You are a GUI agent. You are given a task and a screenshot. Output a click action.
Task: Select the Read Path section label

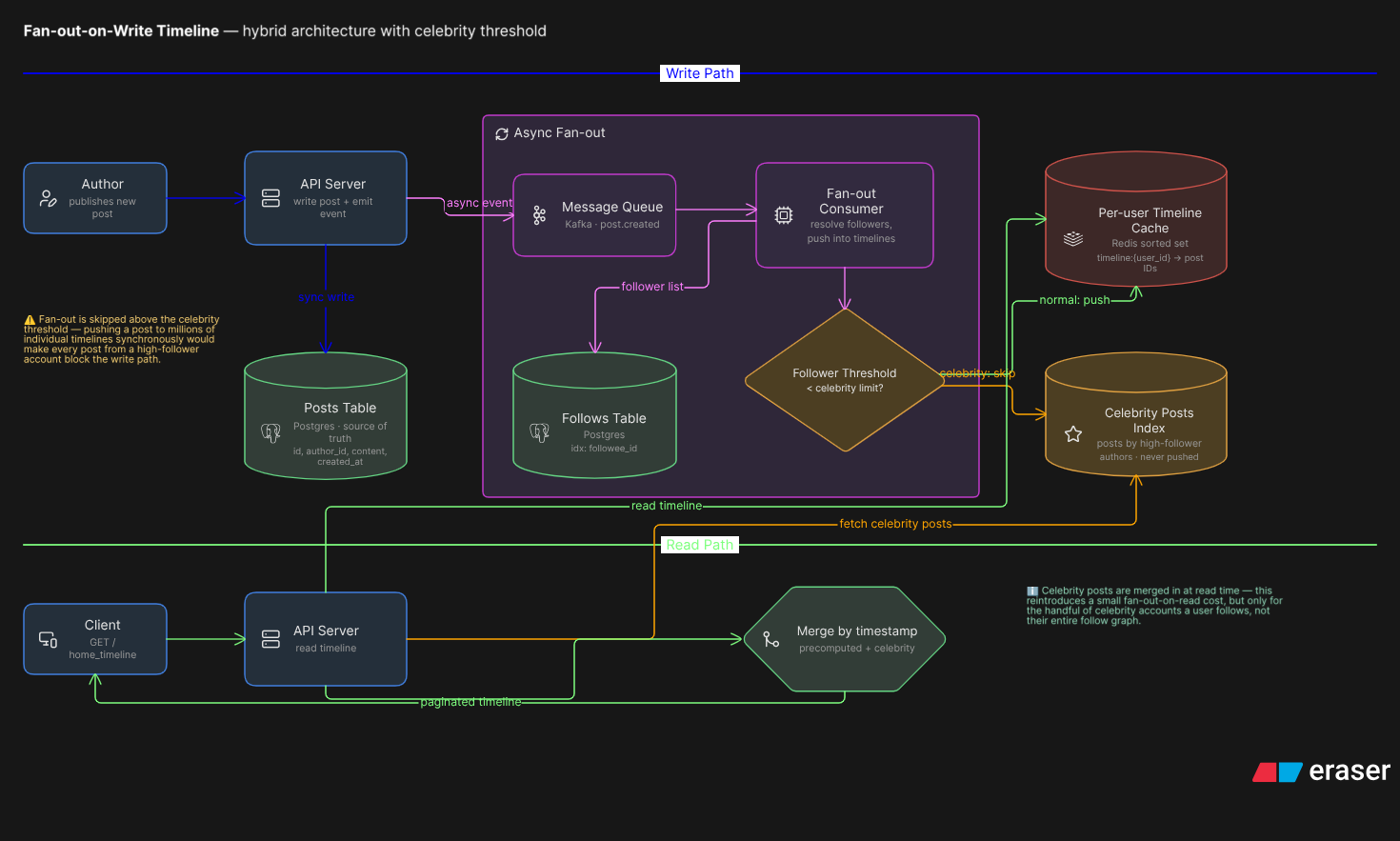click(x=700, y=545)
